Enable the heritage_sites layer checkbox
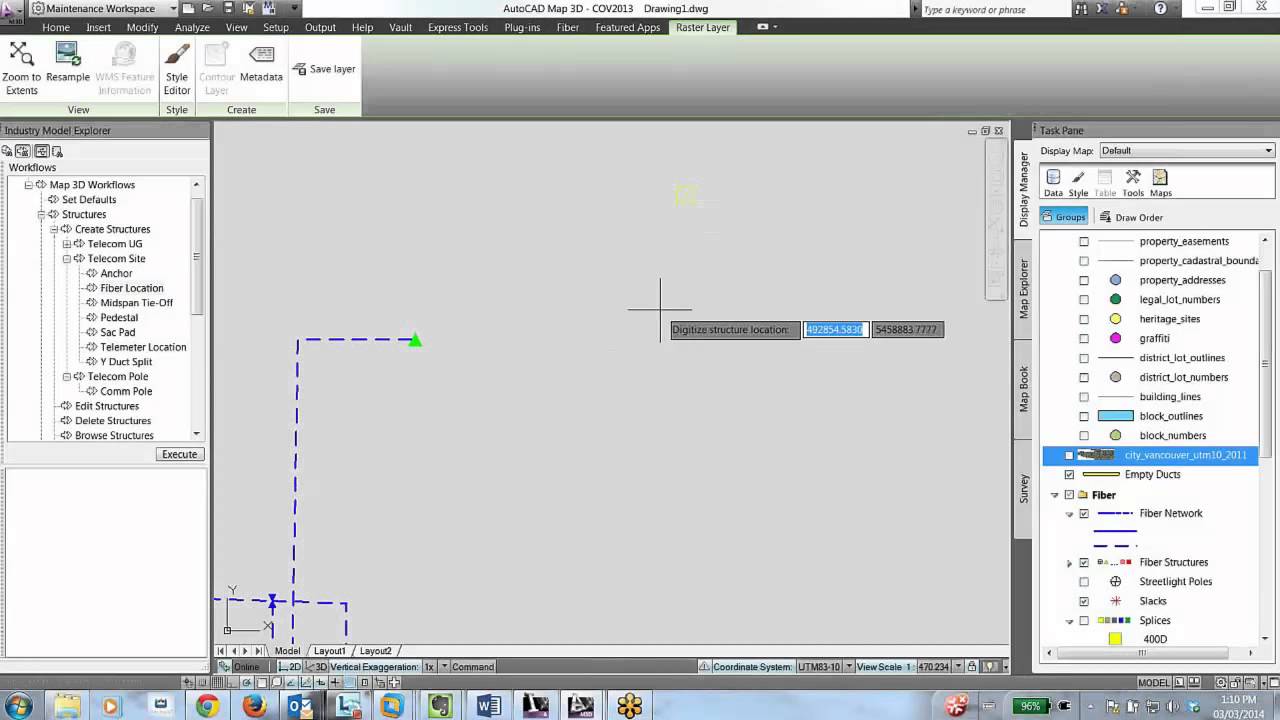Screen dimensions: 1280x720 click(1084, 320)
